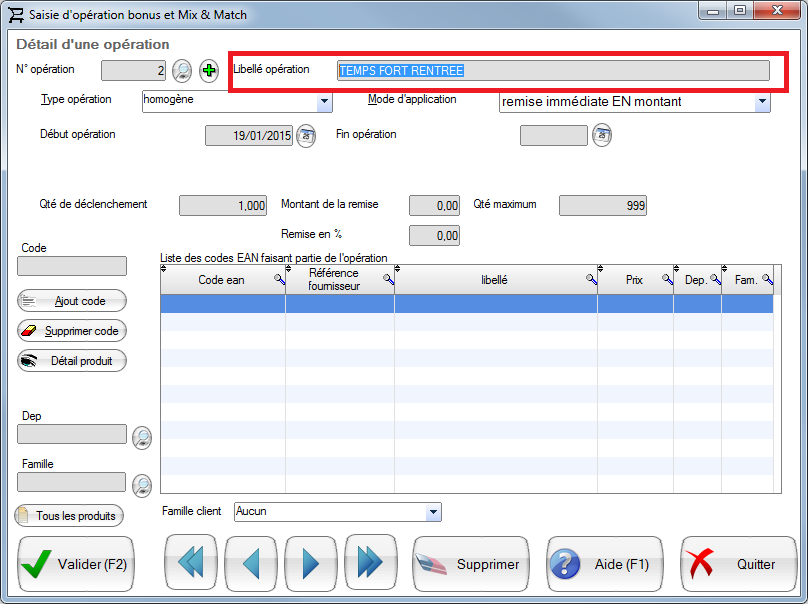Open the Mode d'application dropdown
The height and width of the screenshot is (604, 808).
pos(763,101)
